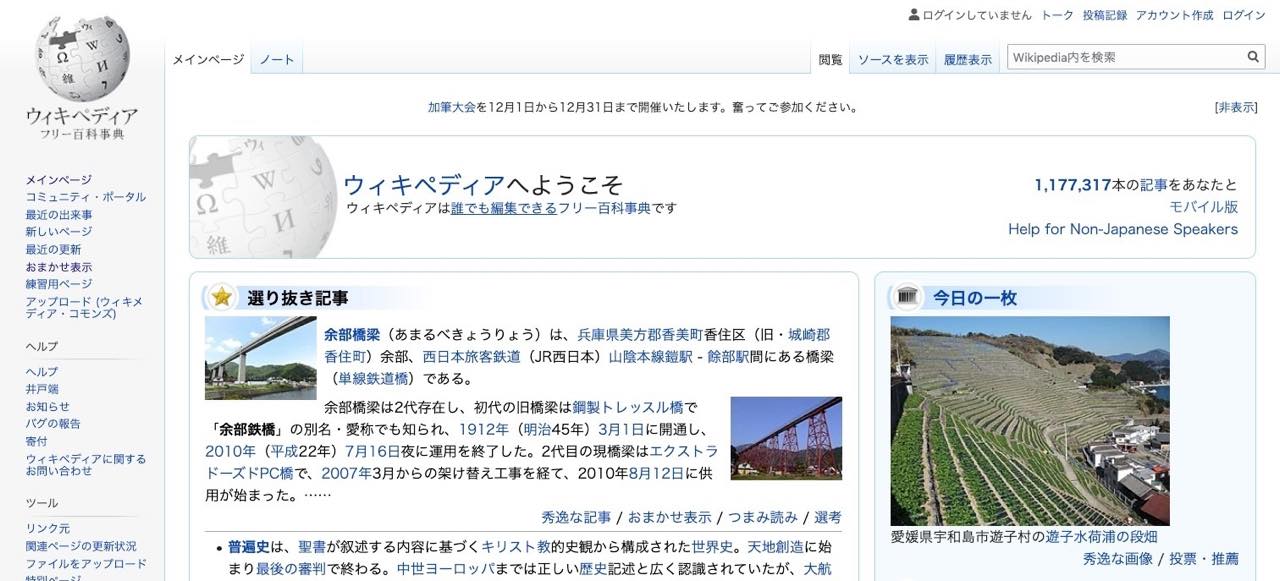Viewport: 1280px width, 581px height.
Task: Open 新しいページ in the sidebar
Action: tap(58, 232)
